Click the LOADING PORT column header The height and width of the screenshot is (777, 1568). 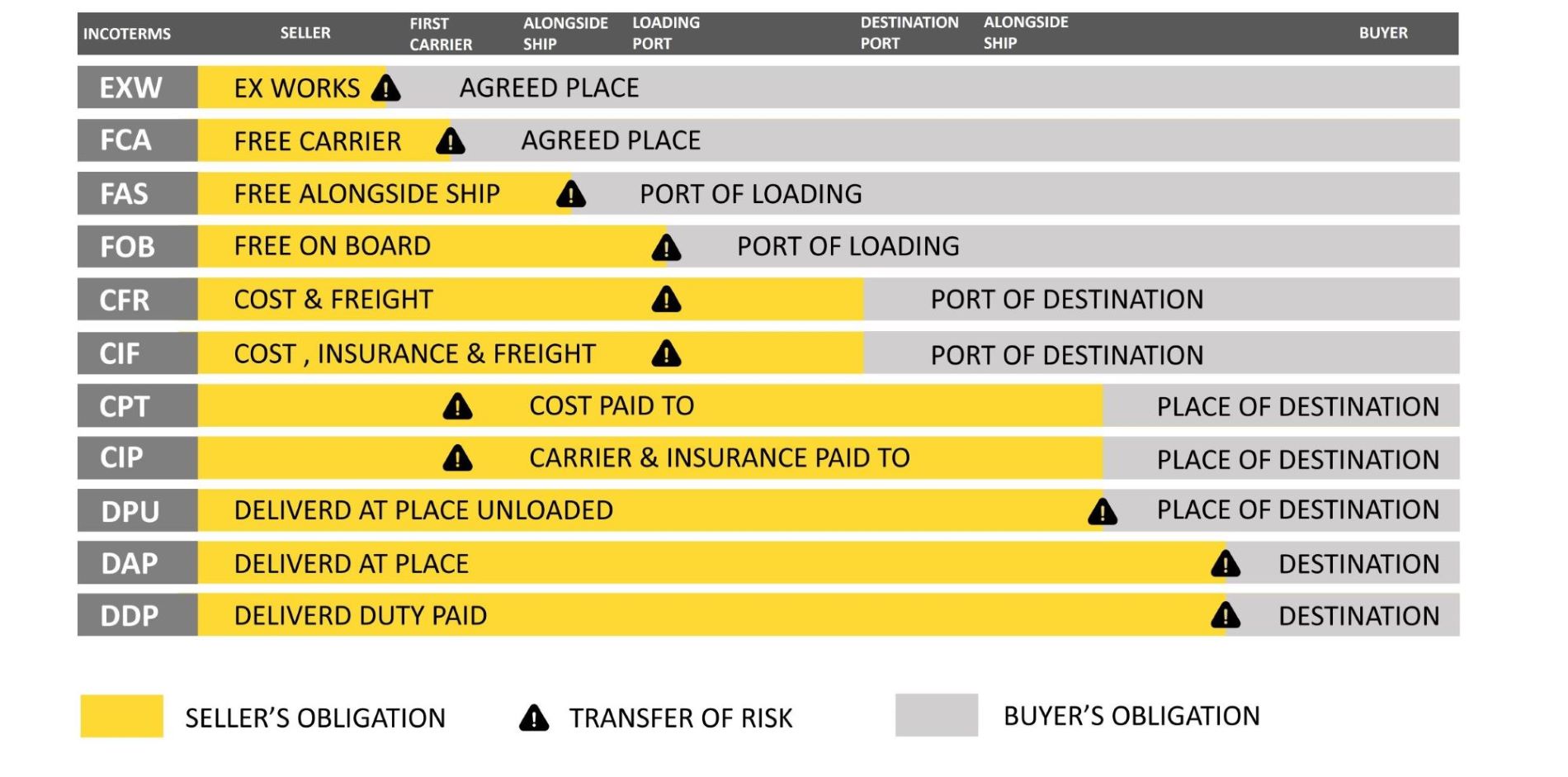666,34
